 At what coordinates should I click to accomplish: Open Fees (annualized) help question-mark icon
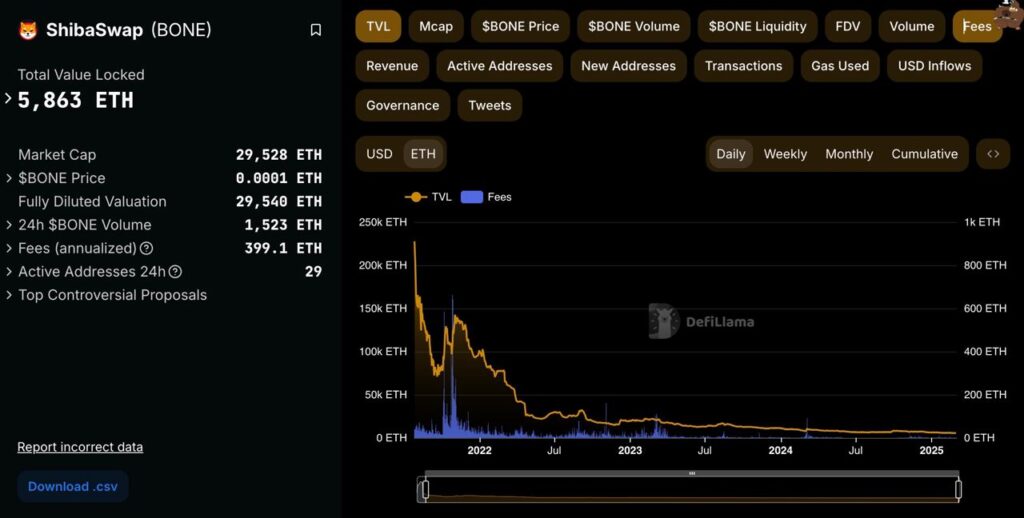pyautogui.click(x=147, y=248)
